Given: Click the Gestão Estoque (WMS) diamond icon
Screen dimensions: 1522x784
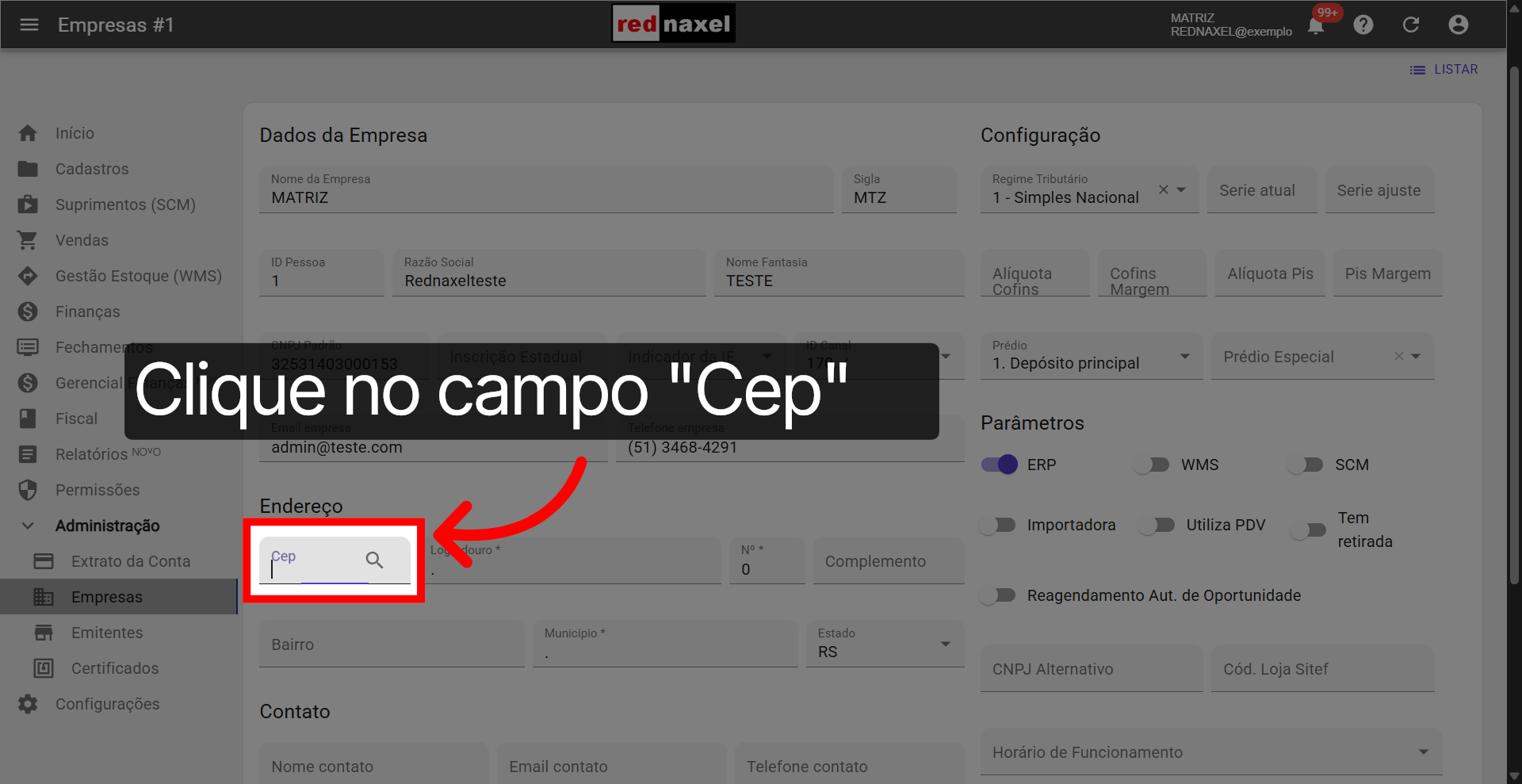Looking at the screenshot, I should pos(28,275).
